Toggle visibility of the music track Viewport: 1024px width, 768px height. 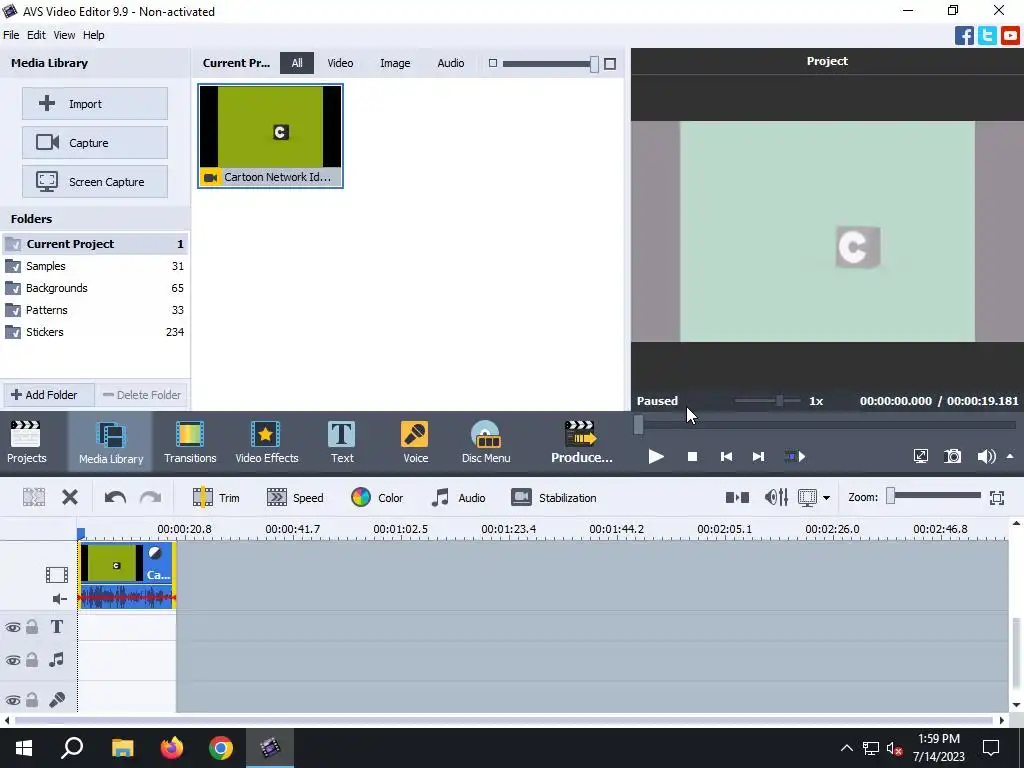[x=12, y=660]
